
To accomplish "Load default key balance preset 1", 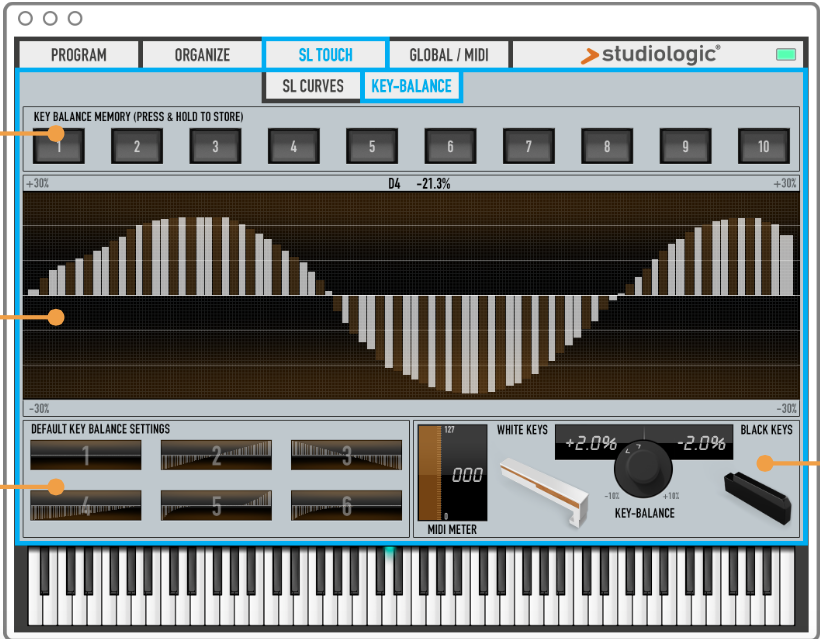I will [85, 455].
